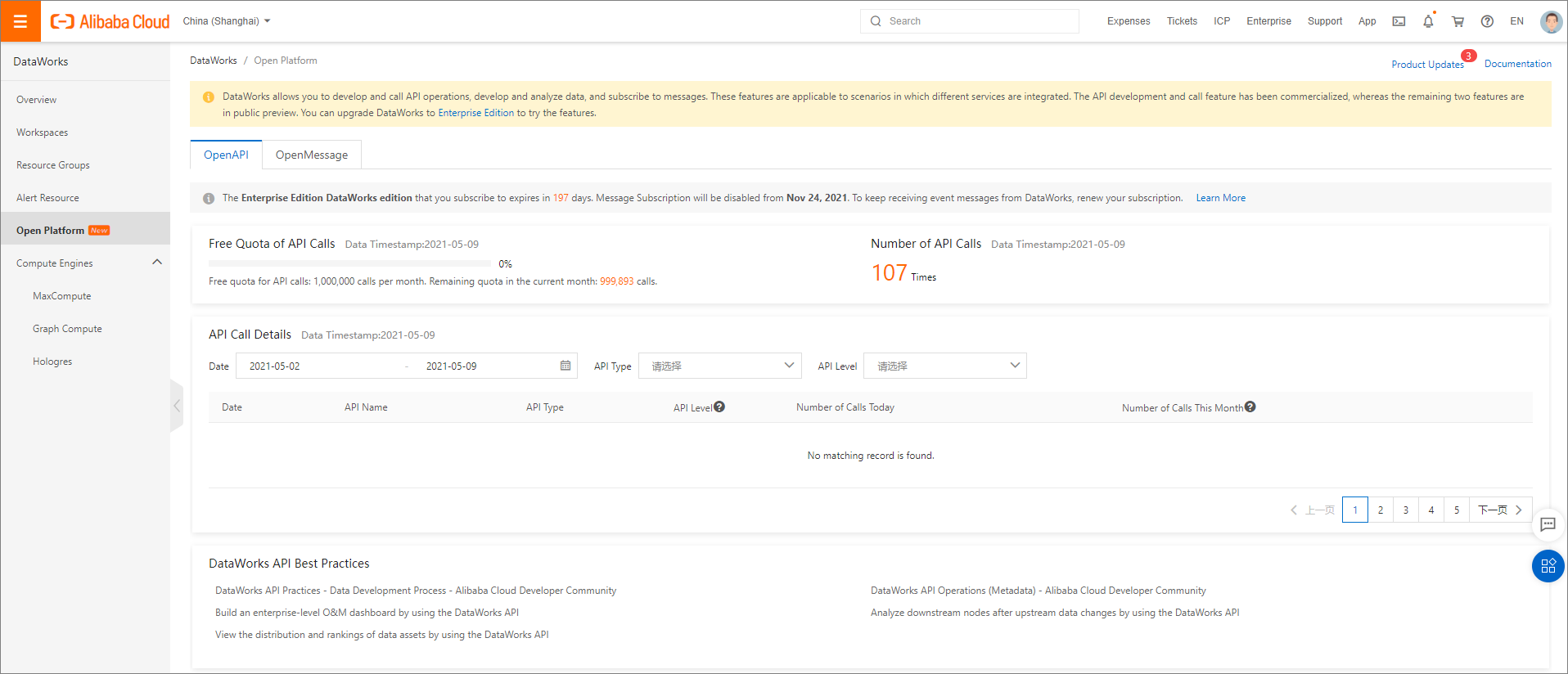Click the start date 2021-05-02 field
1568x674 pixels.
[x=275, y=366]
